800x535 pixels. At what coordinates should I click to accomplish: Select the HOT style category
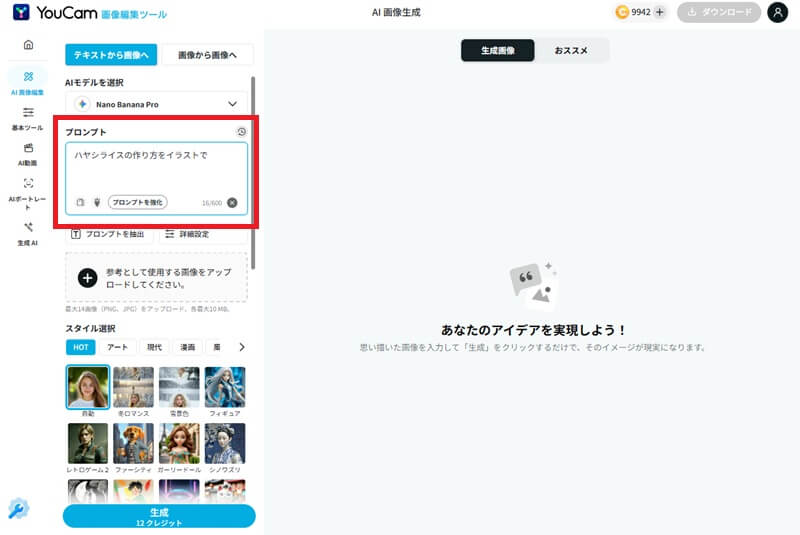click(x=81, y=347)
